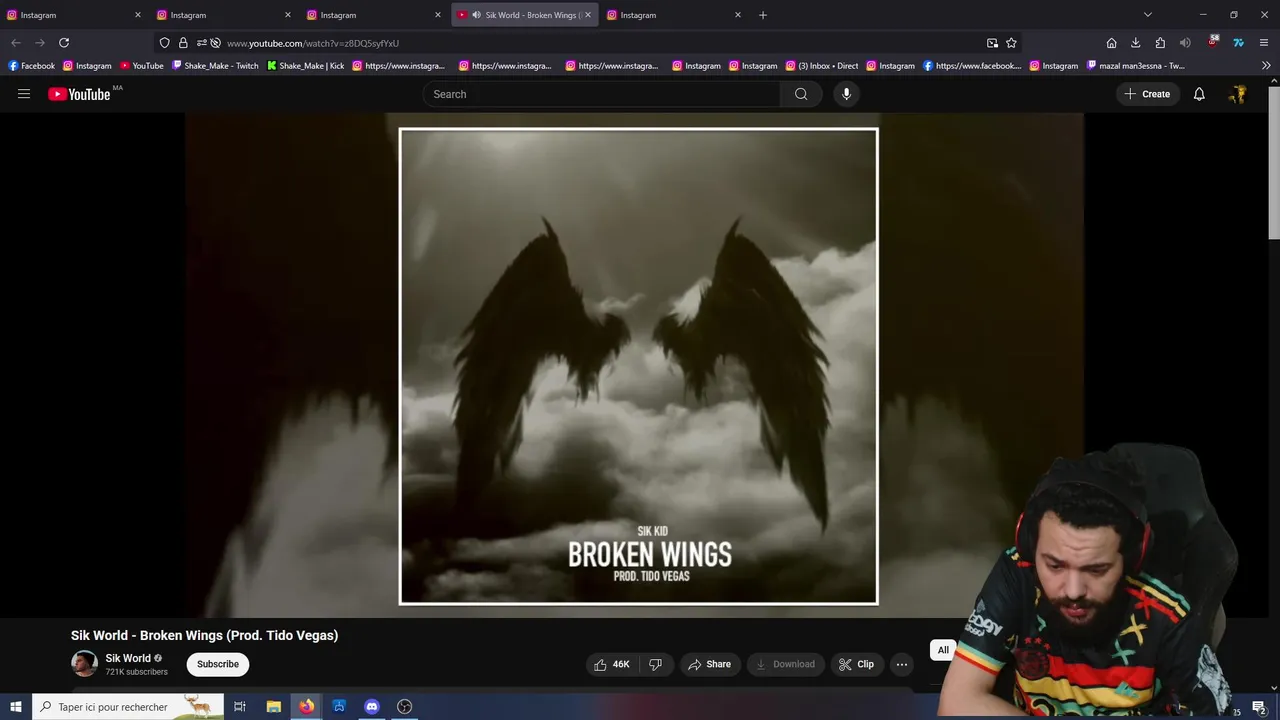Open Shake_Make | Kick bookmark
This screenshot has height=720, width=1280.
(x=306, y=66)
